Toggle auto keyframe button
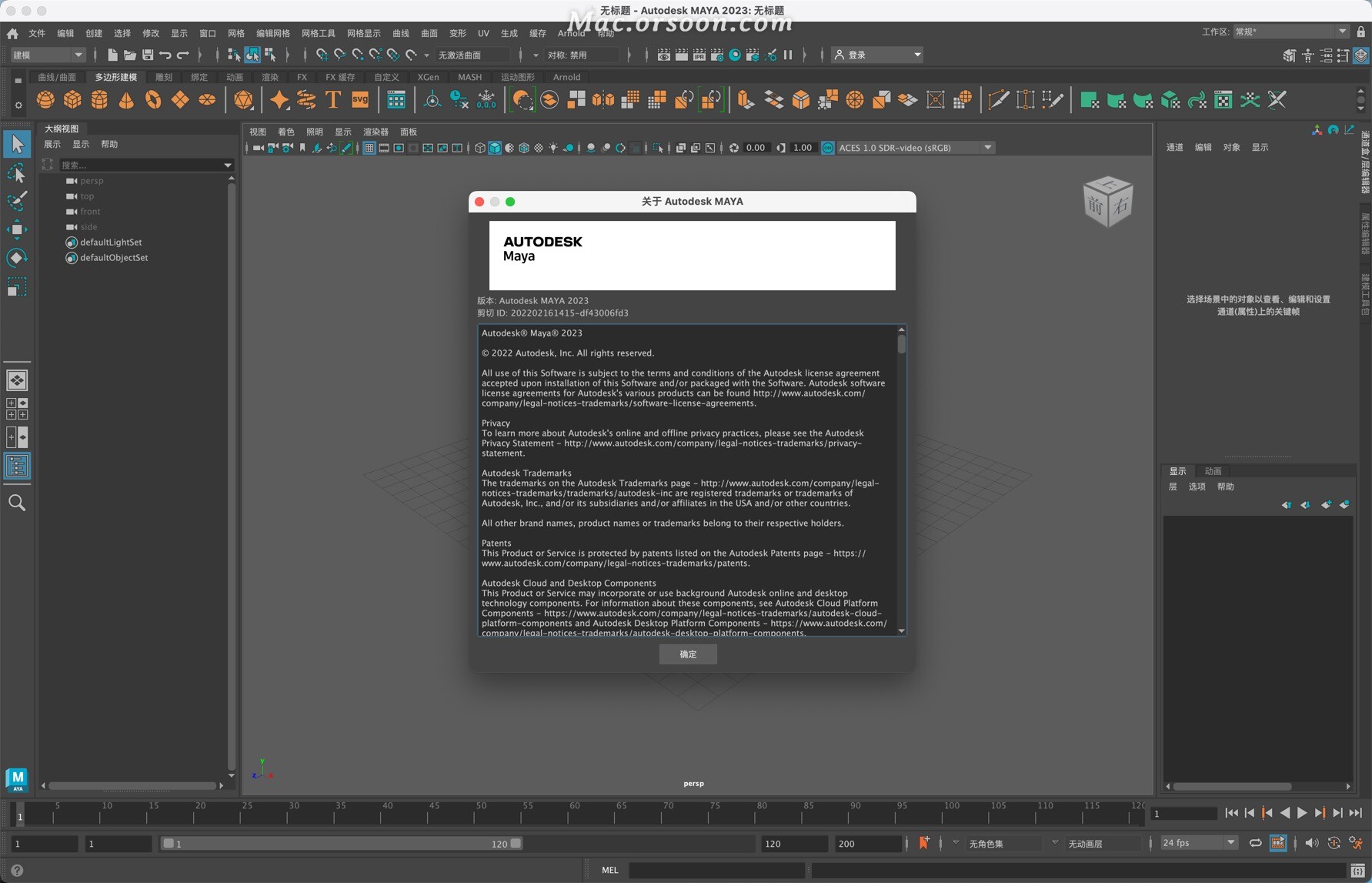Viewport: 1372px width, 883px height. 1334,844
